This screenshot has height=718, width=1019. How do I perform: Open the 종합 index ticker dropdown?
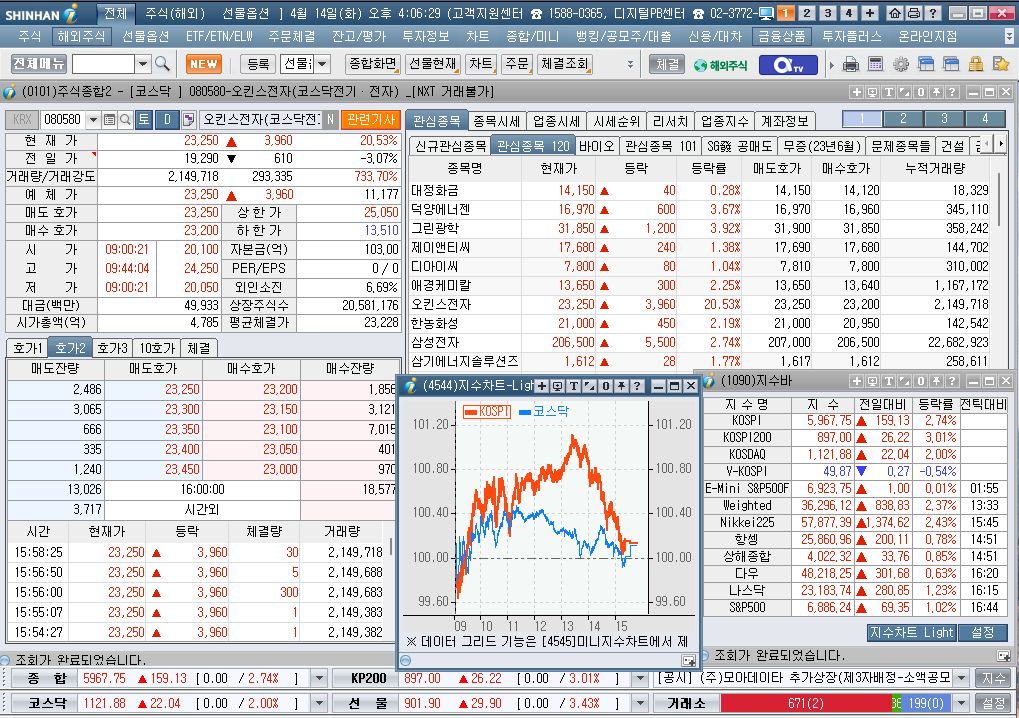click(x=318, y=678)
